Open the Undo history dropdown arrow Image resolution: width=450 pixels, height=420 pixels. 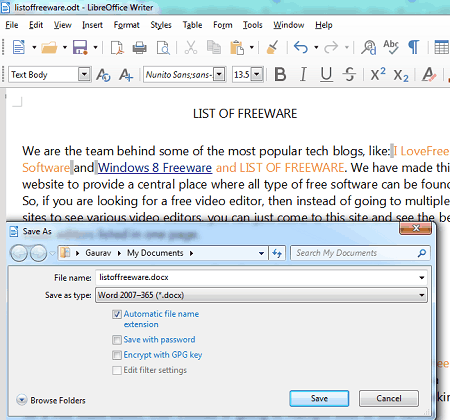tap(316, 47)
